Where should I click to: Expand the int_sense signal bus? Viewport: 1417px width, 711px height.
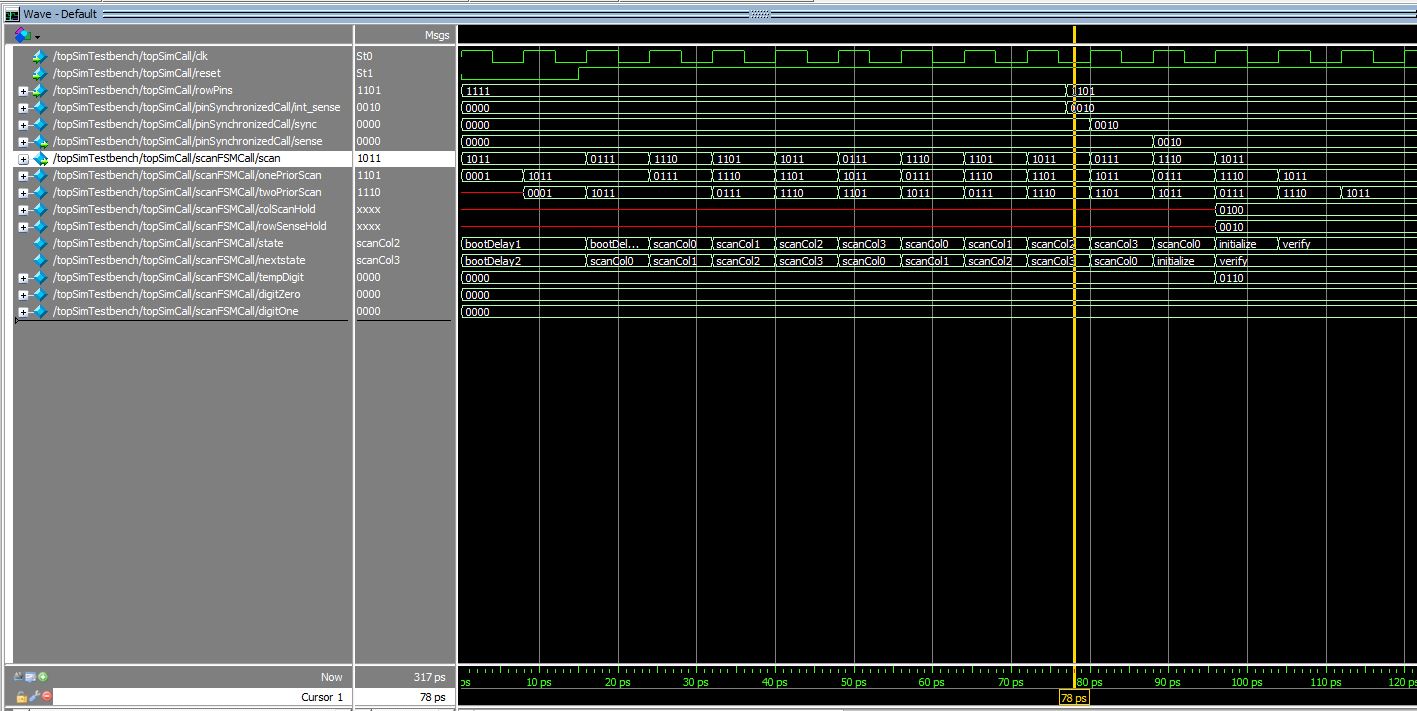23,108
